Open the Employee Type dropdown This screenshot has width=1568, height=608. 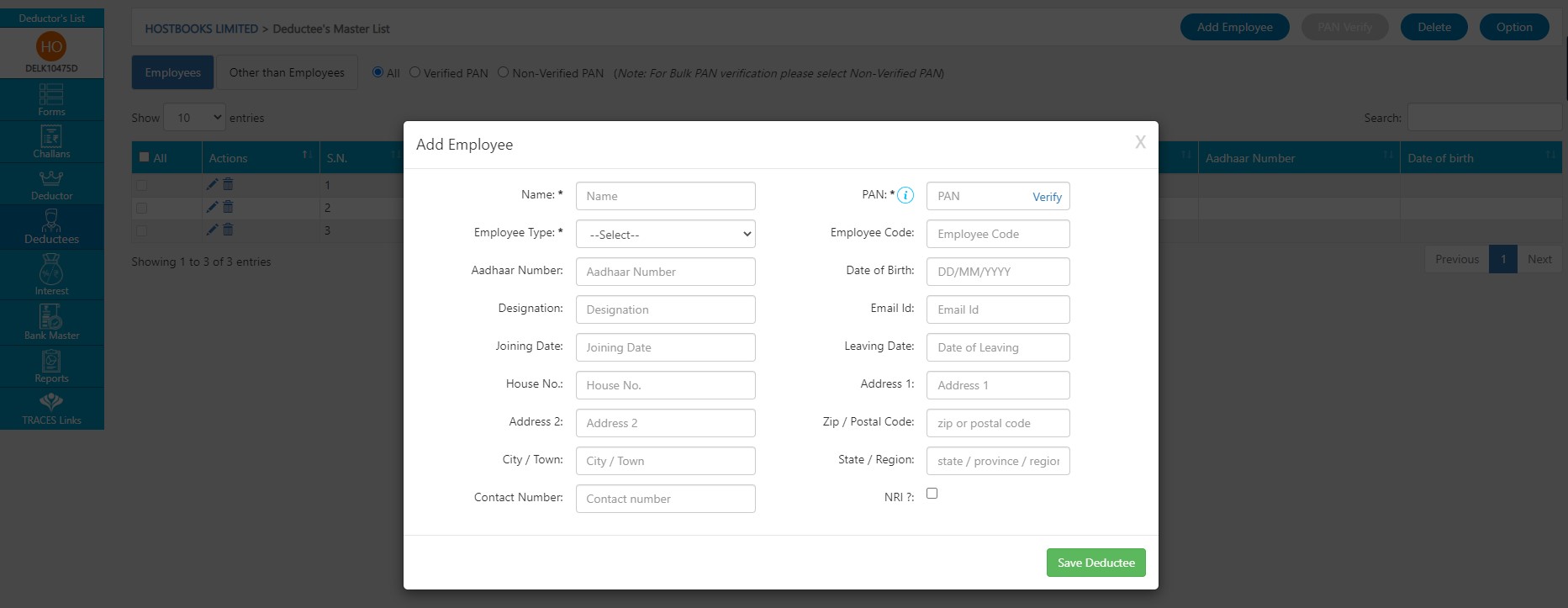[665, 234]
